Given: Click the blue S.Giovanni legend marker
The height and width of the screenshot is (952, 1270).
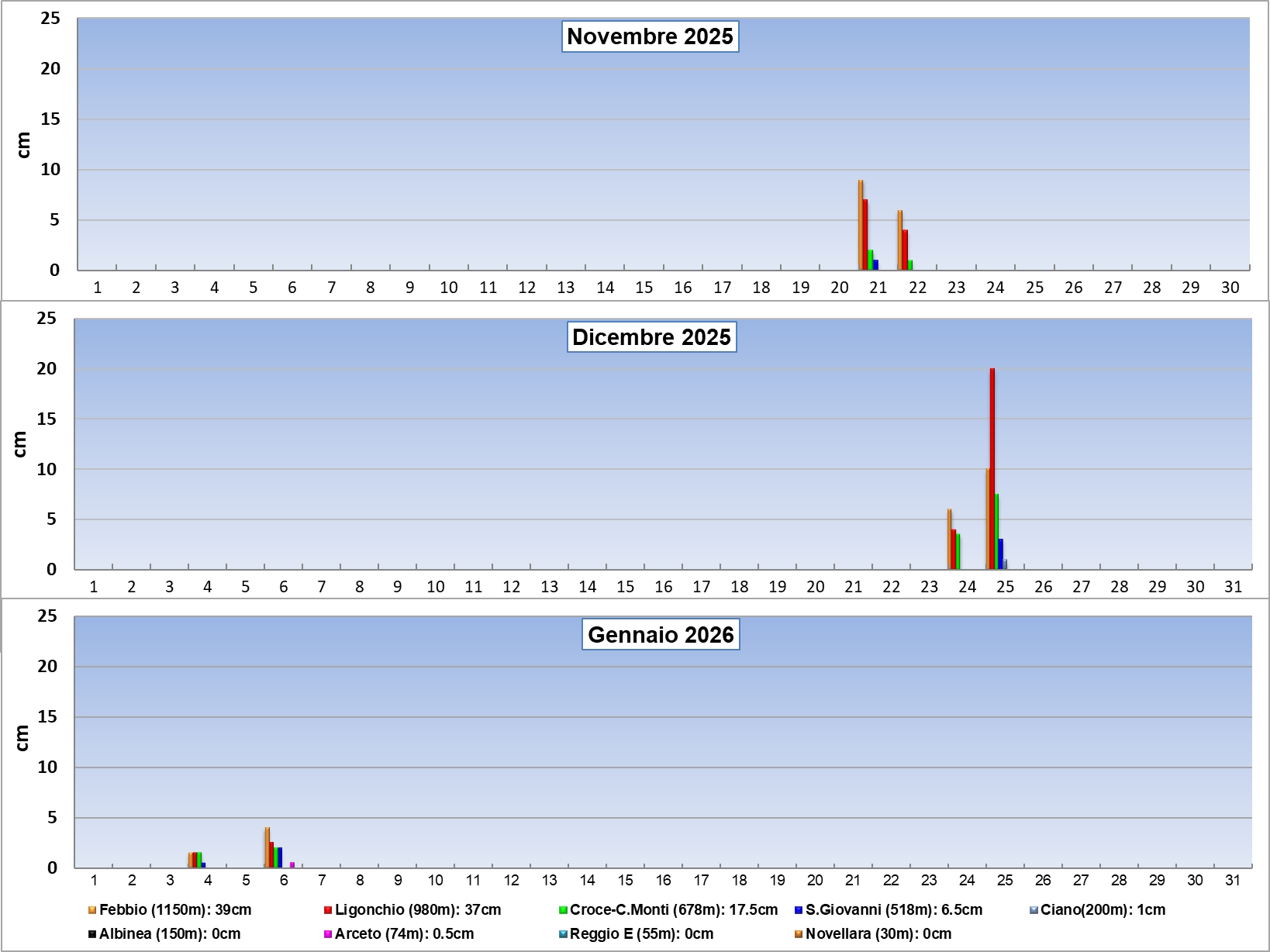Looking at the screenshot, I should coord(799,910).
